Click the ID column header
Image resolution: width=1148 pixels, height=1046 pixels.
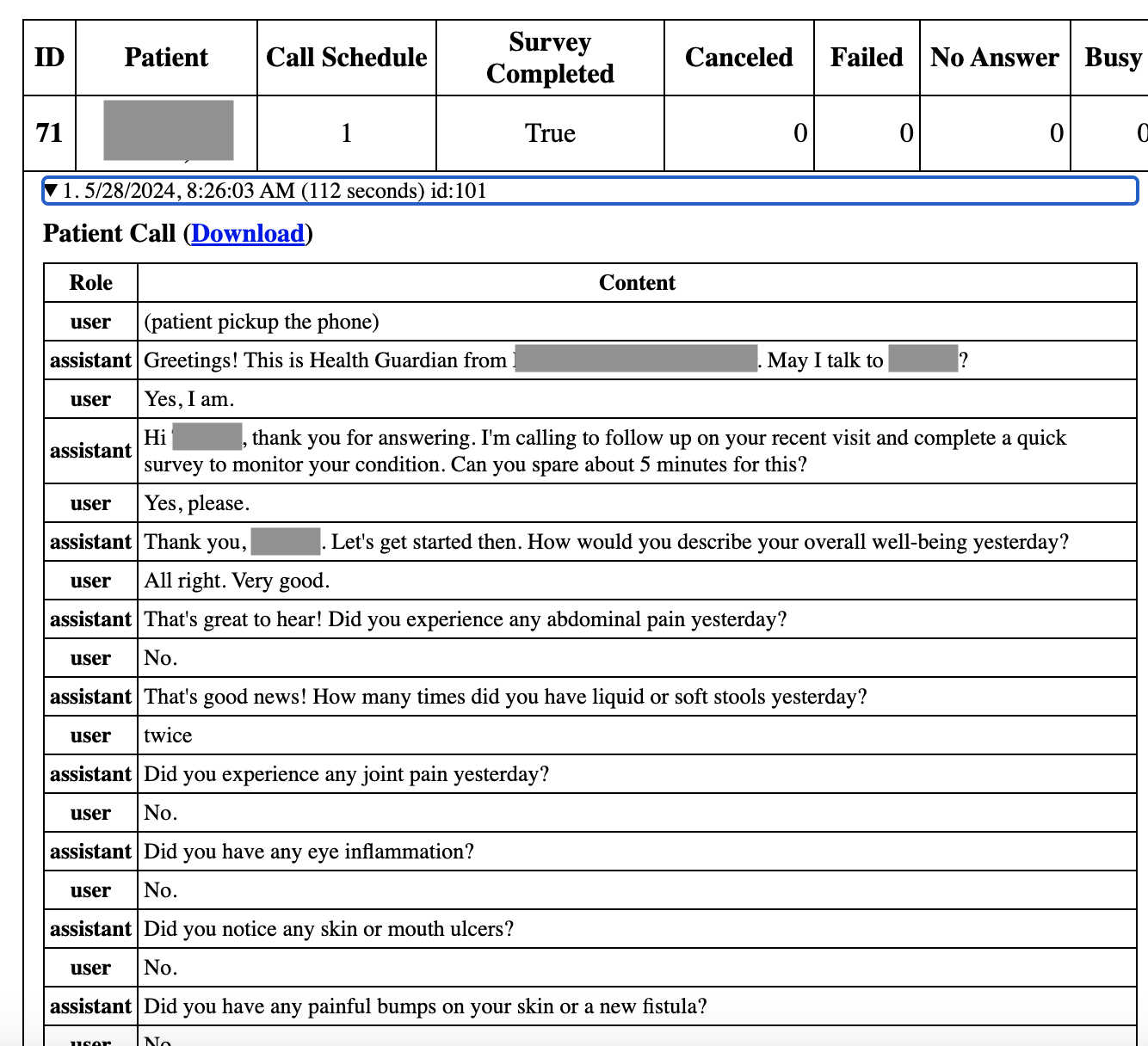50,58
